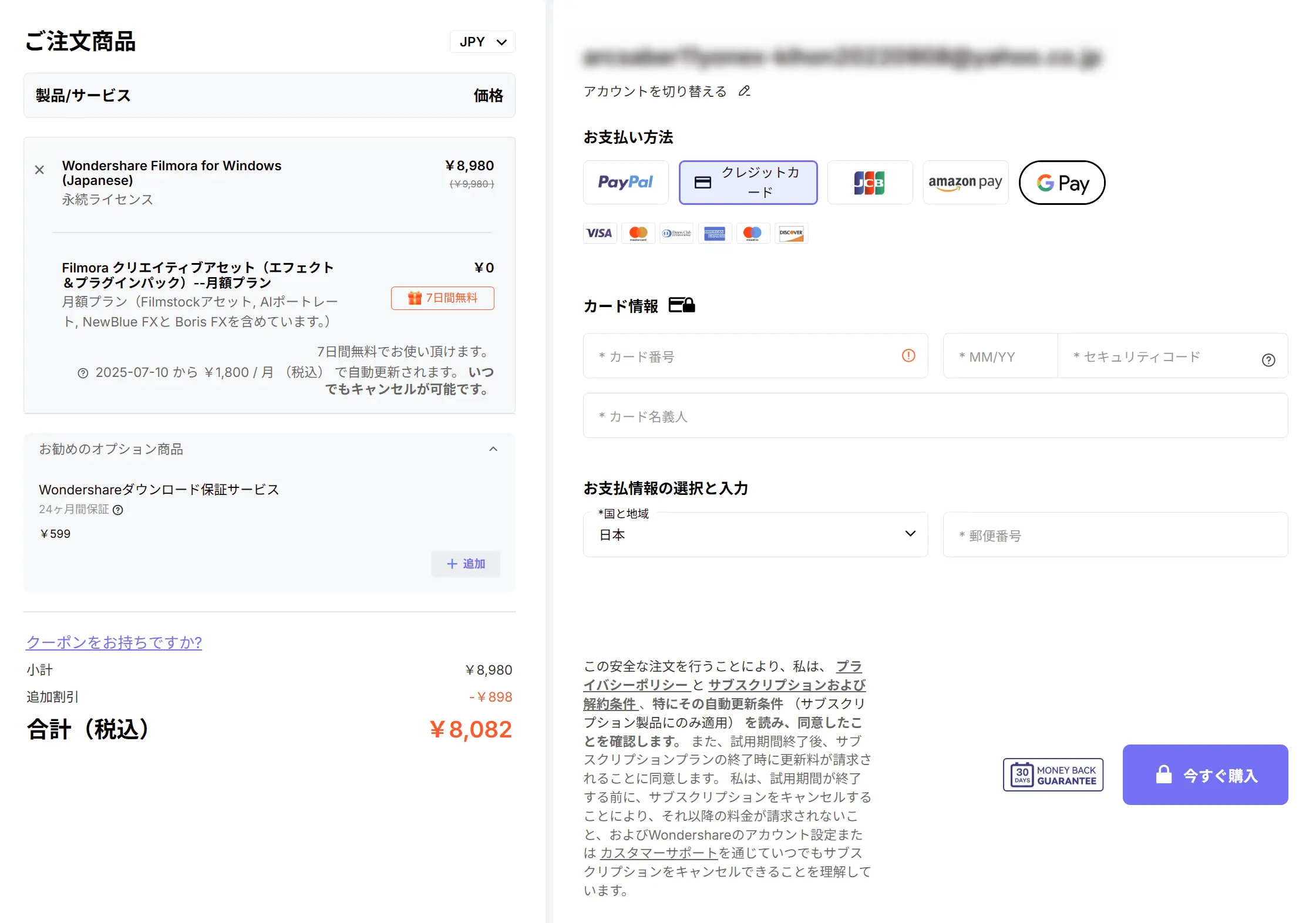
Task: Select PayPal payment method
Action: coord(625,183)
